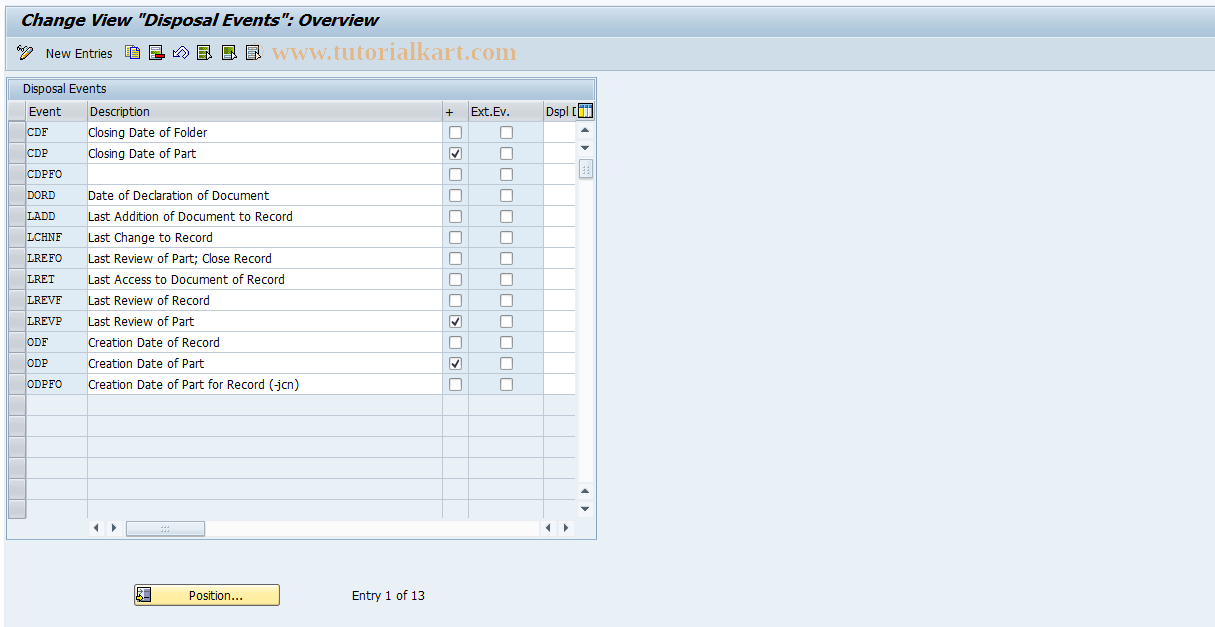The height and width of the screenshot is (627, 1215).
Task: Click the empty description cell of CDPFO
Action: (x=265, y=174)
